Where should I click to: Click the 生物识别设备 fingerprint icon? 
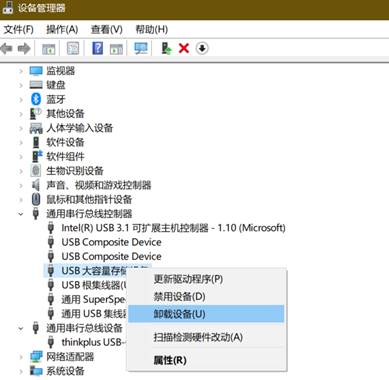click(x=36, y=171)
